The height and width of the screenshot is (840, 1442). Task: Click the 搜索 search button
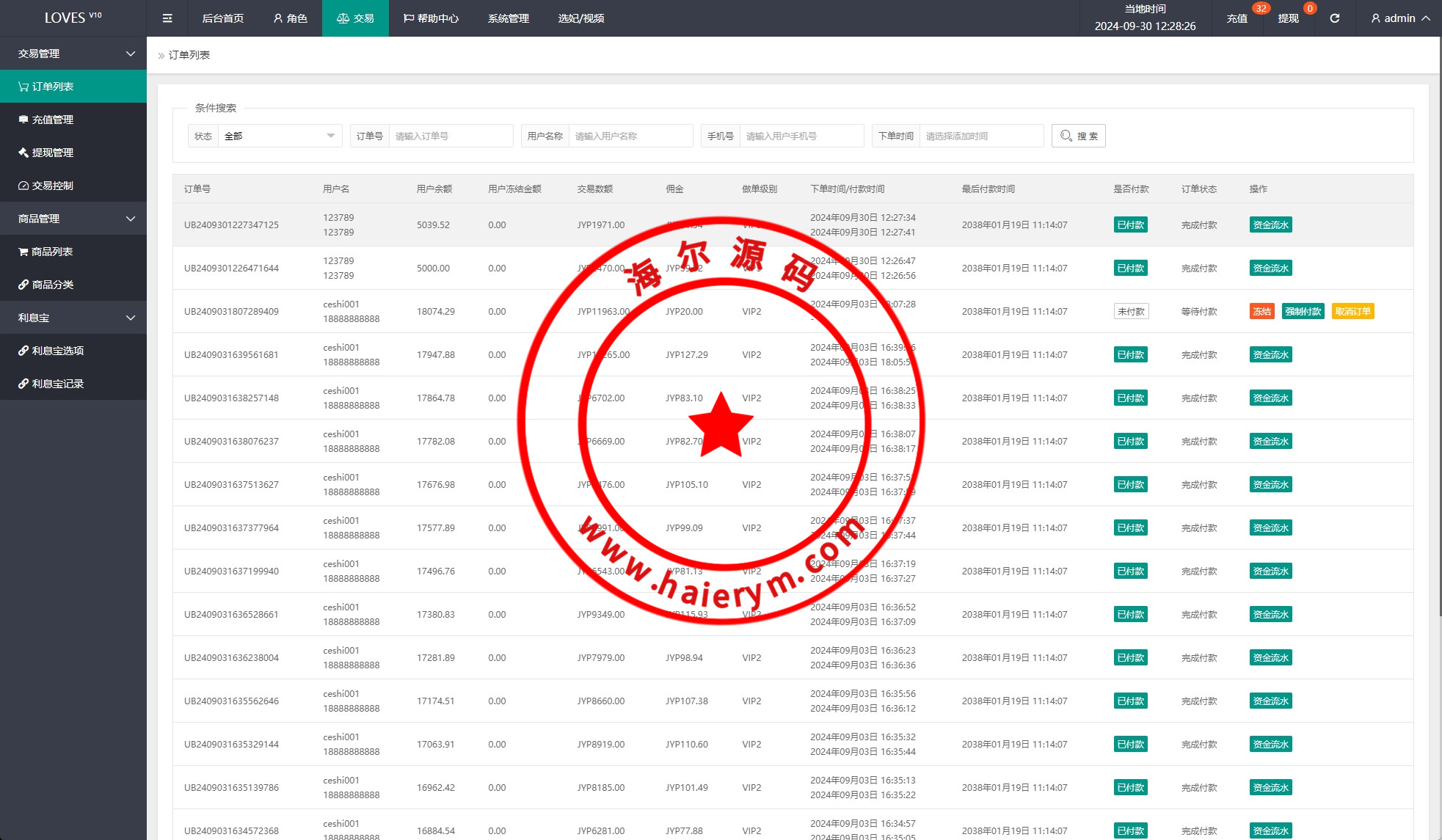pyautogui.click(x=1078, y=136)
